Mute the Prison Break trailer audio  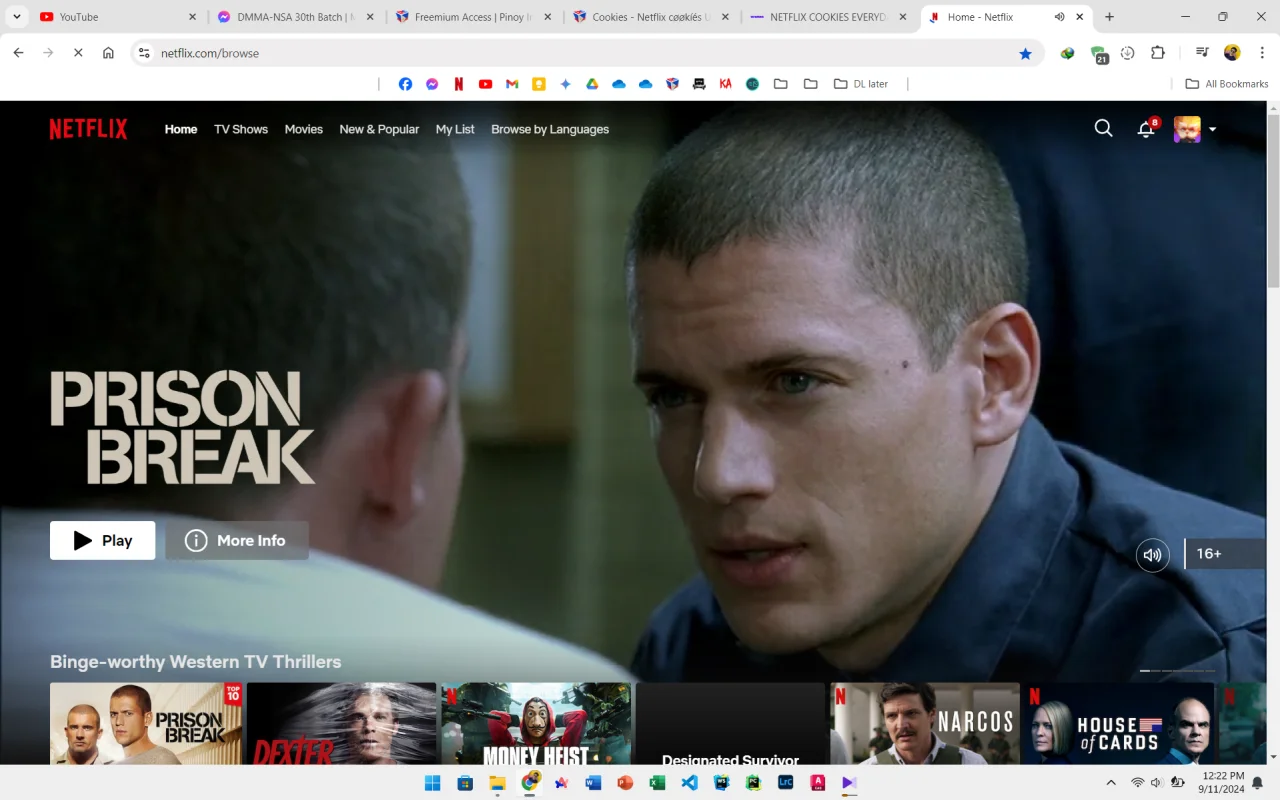1153,555
